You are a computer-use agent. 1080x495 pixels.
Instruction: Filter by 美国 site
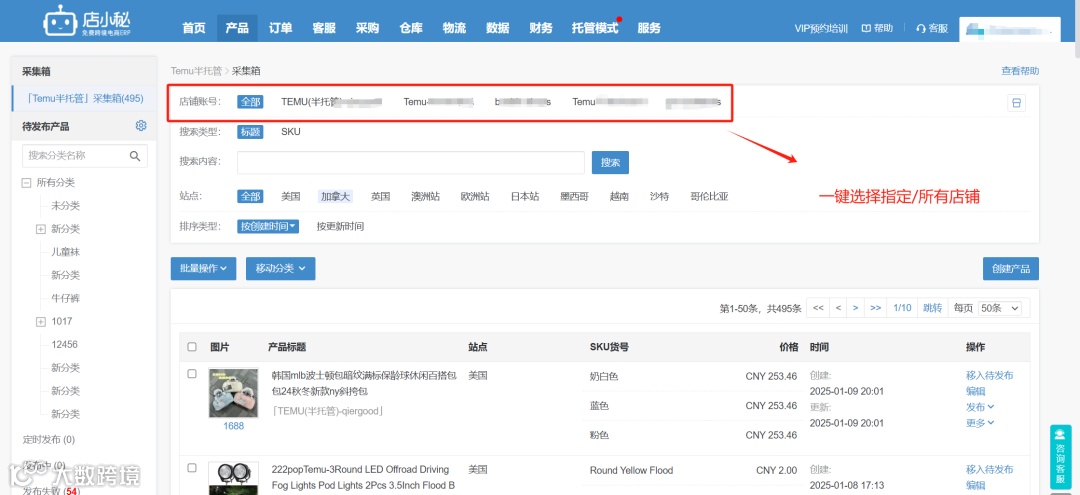(x=291, y=196)
